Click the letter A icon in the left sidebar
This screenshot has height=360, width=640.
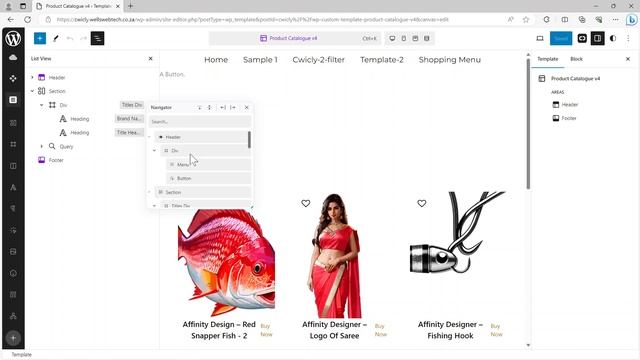point(13,187)
